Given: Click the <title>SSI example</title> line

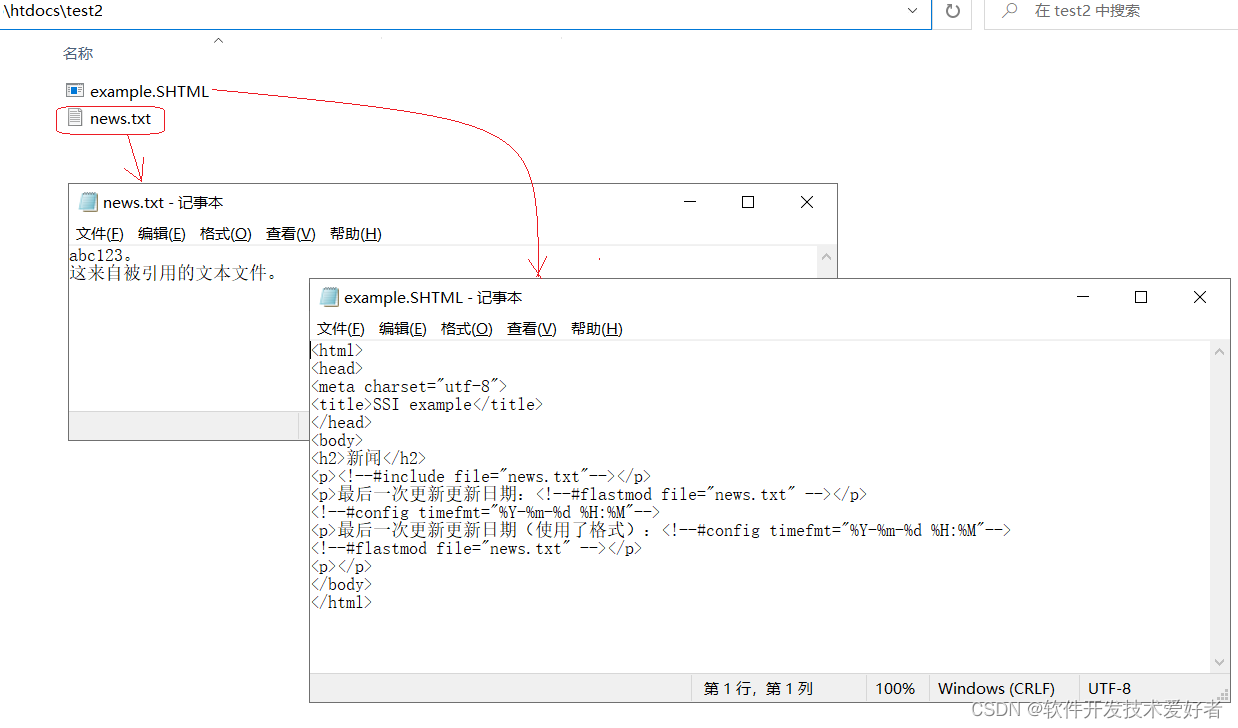Looking at the screenshot, I should tap(427, 405).
